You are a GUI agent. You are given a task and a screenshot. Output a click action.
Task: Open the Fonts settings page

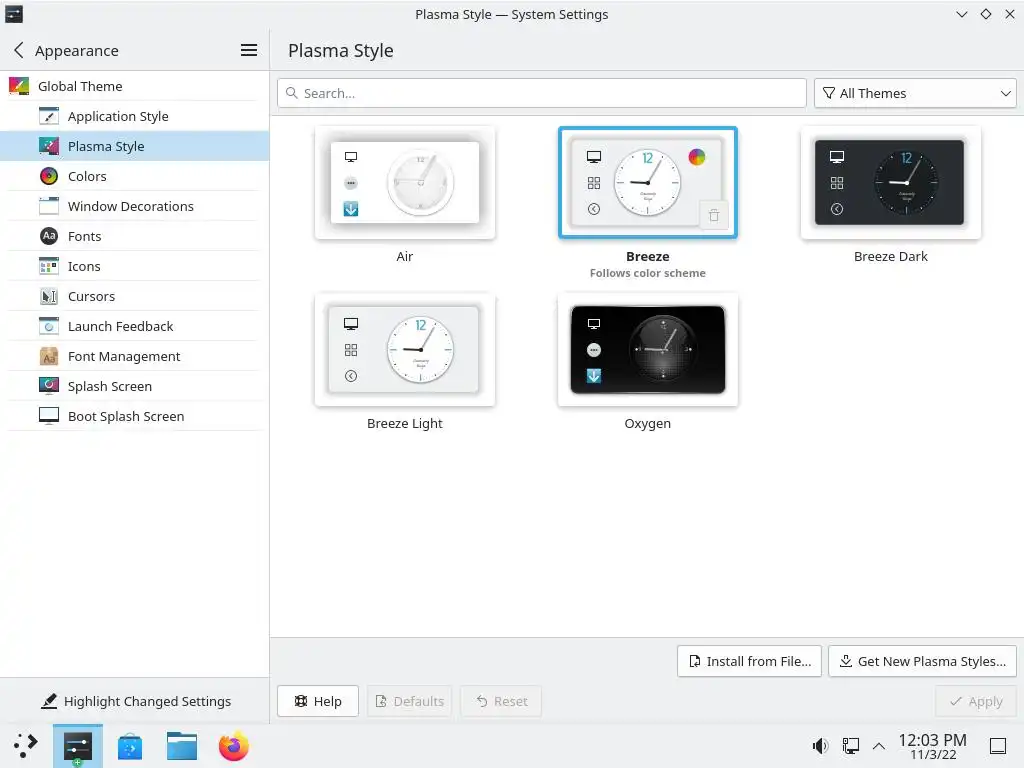coord(135,236)
